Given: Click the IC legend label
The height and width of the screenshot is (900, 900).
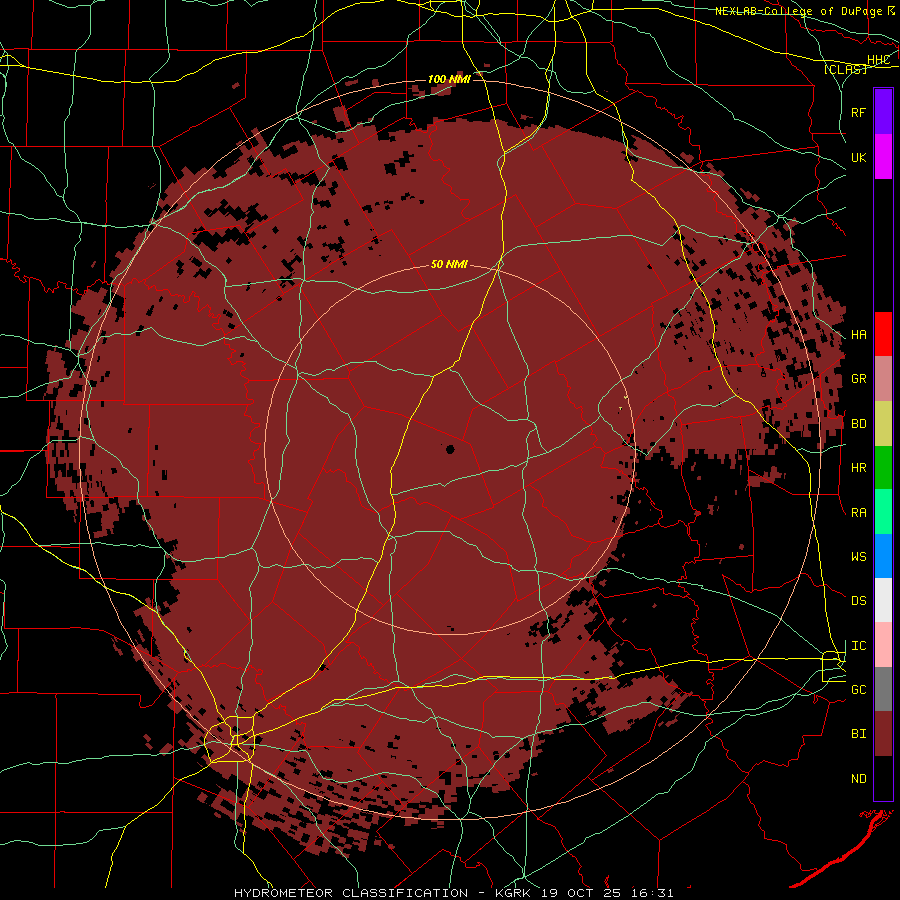Looking at the screenshot, I should click(x=859, y=645).
